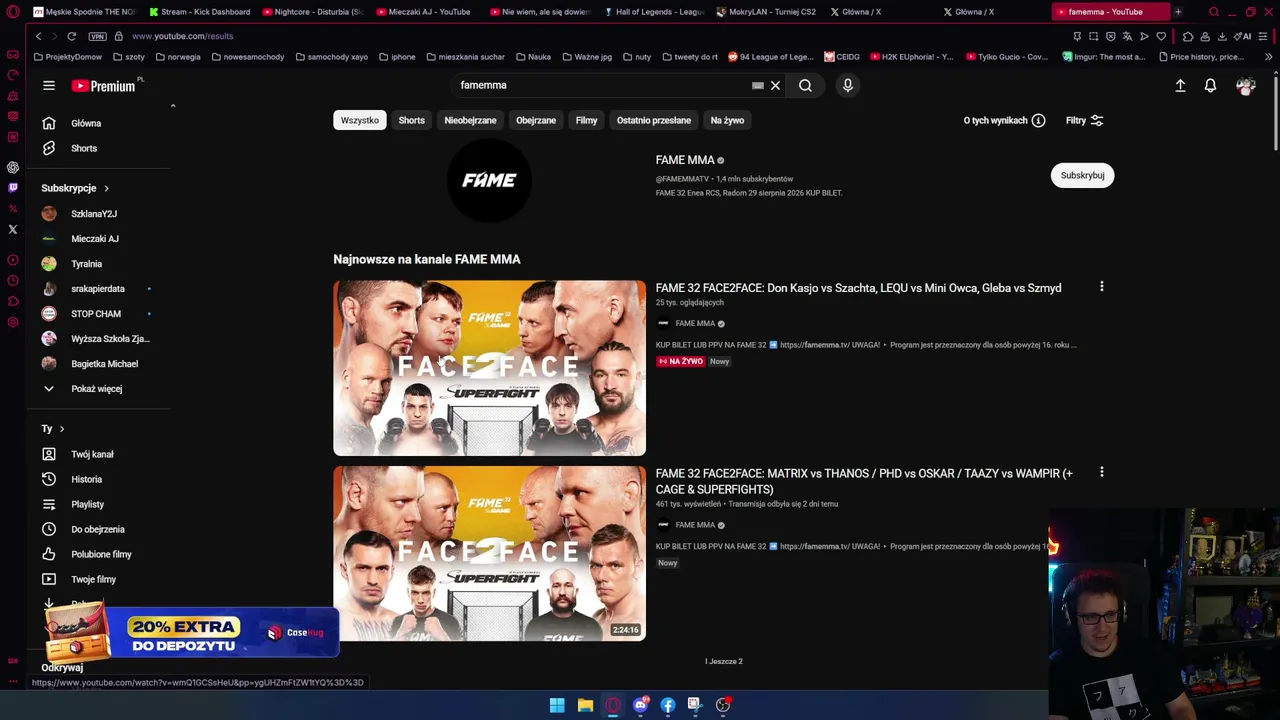This screenshot has width=1280, height=720.
Task: Open options menu for FAME 32 Don Kasjo video
Action: tap(1102, 287)
